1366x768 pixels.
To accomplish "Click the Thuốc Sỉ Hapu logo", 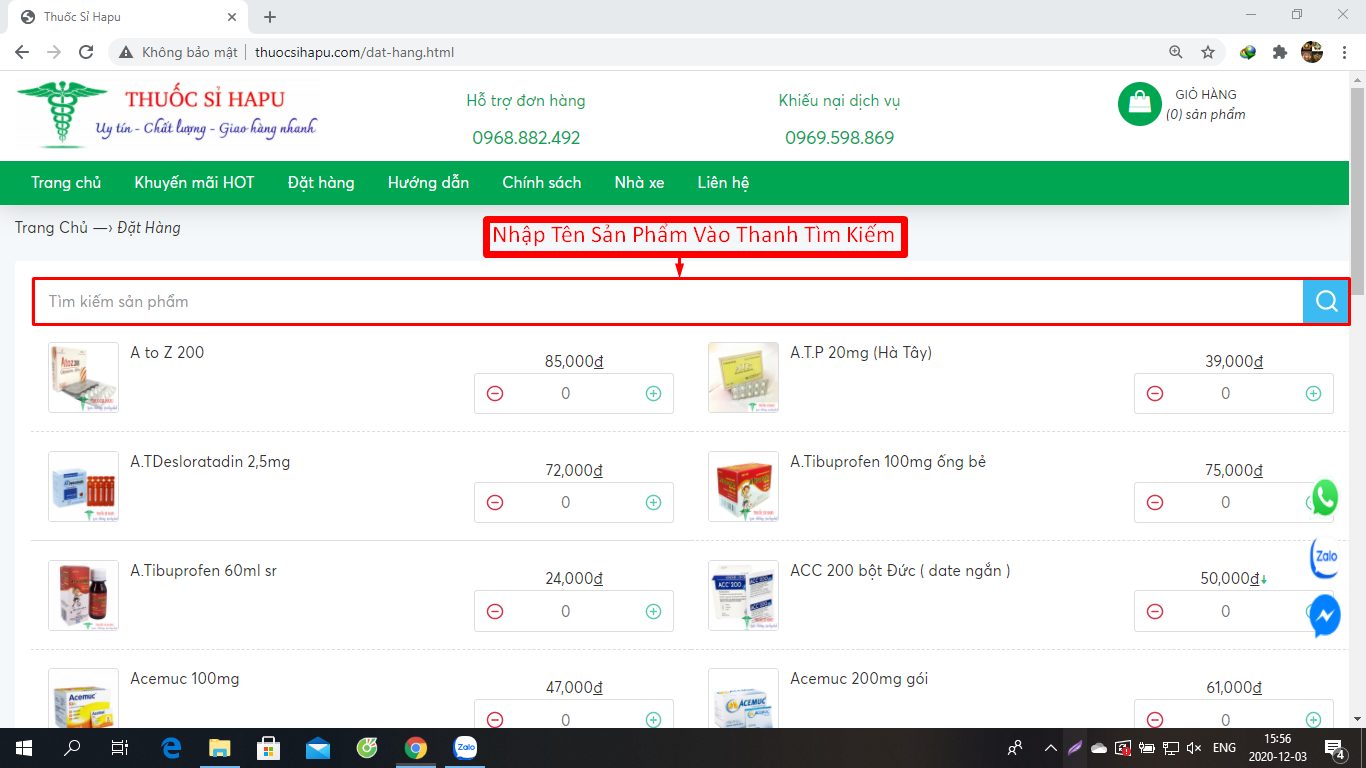I will pyautogui.click(x=166, y=116).
